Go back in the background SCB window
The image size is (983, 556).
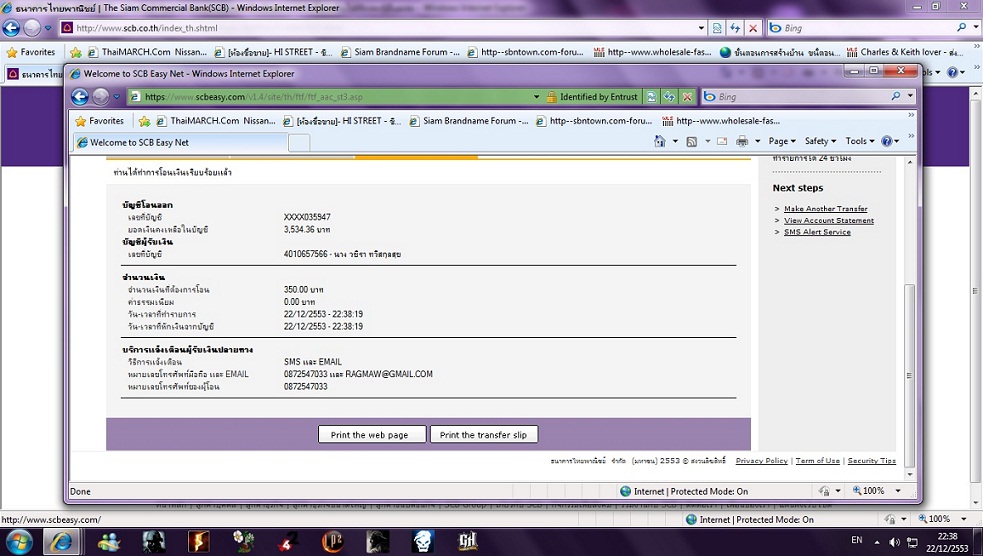[x=11, y=28]
